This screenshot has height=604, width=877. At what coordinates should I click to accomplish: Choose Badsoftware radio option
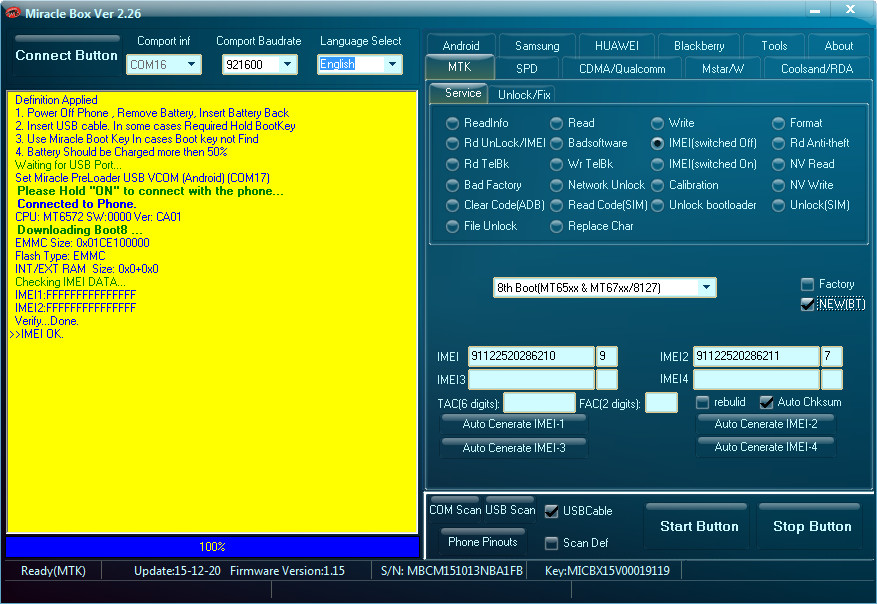click(x=588, y=143)
